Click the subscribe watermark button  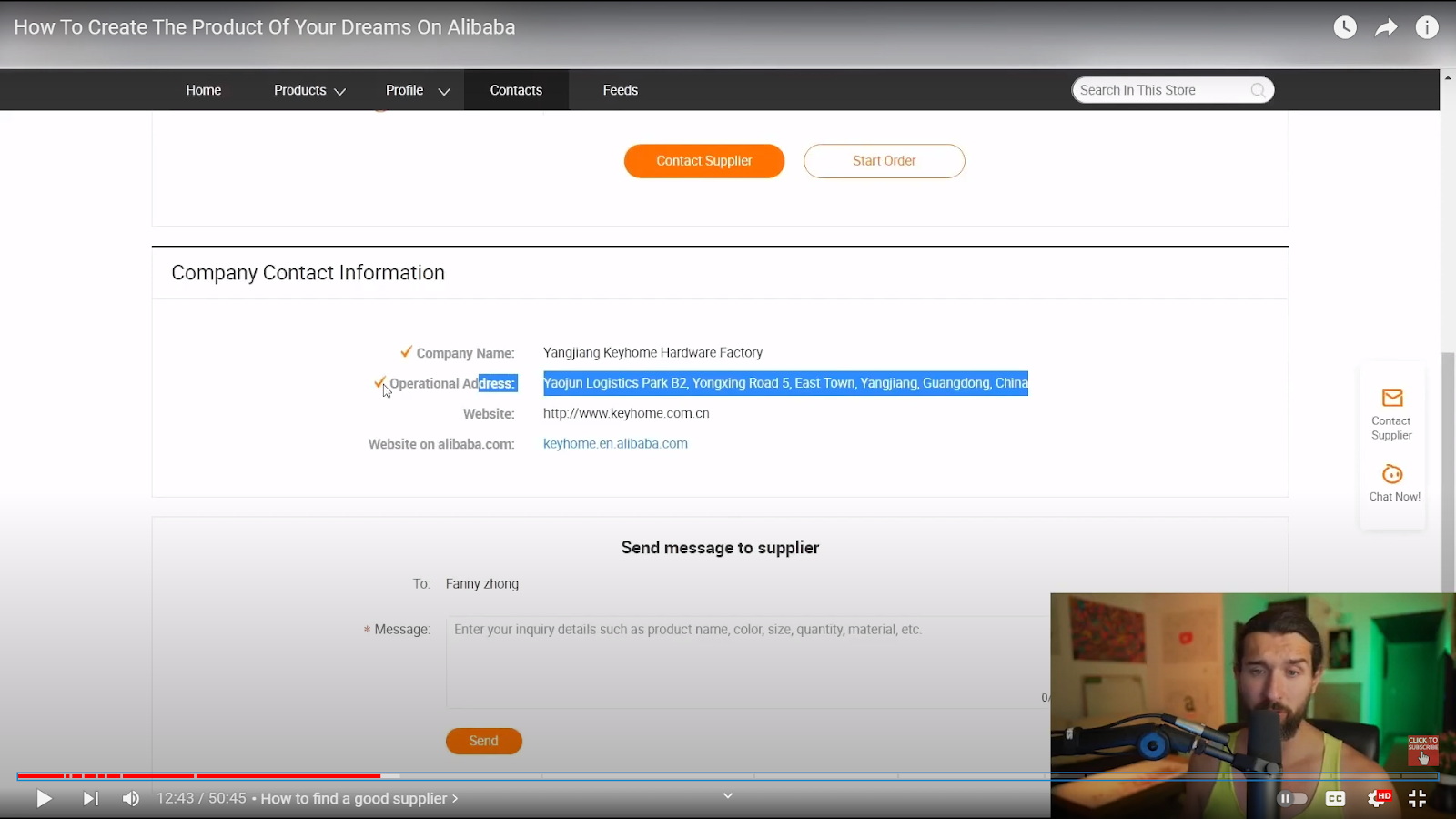coord(1423,751)
